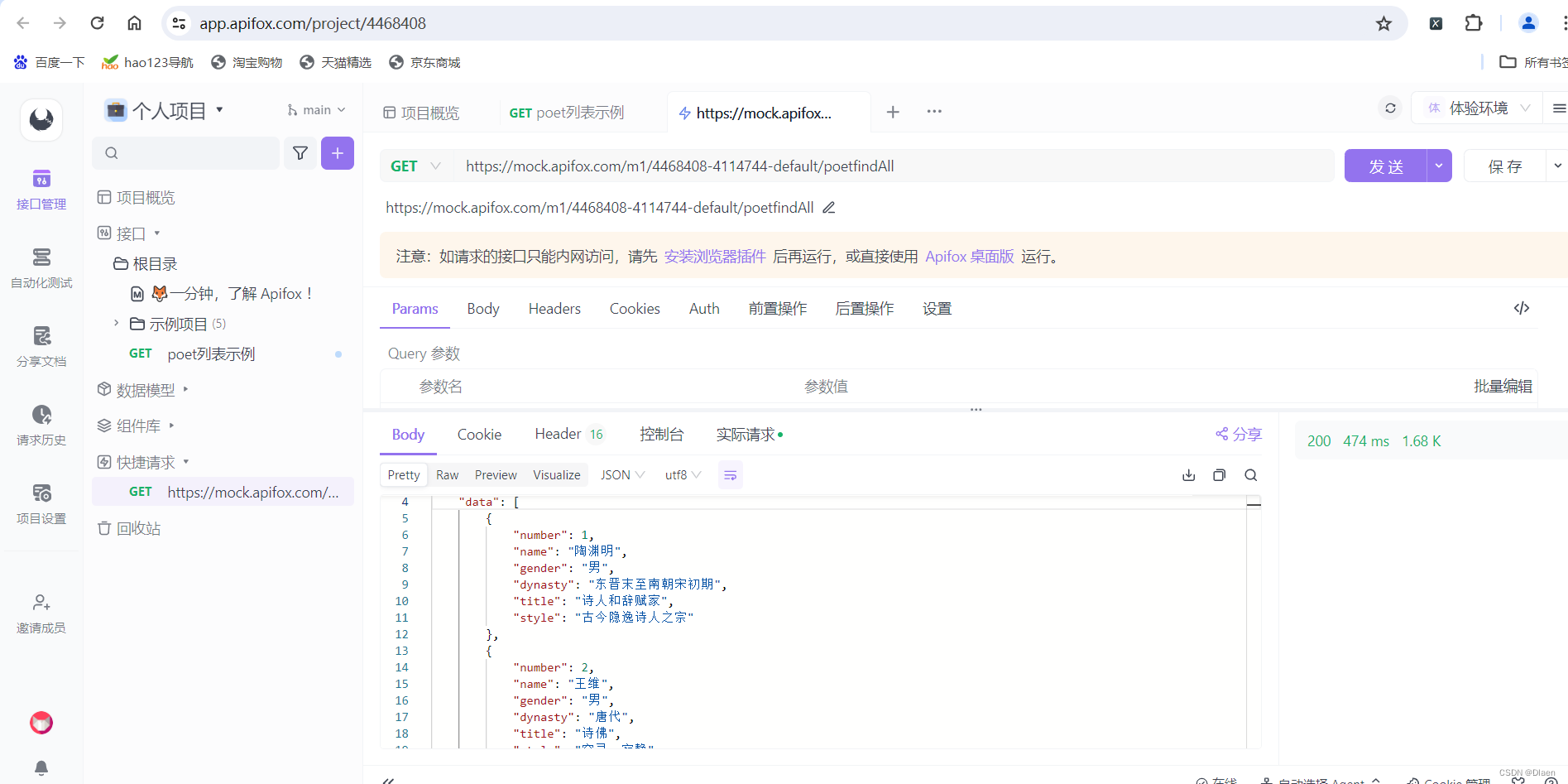Select Raw response view
This screenshot has width=1568, height=784.
pos(447,475)
